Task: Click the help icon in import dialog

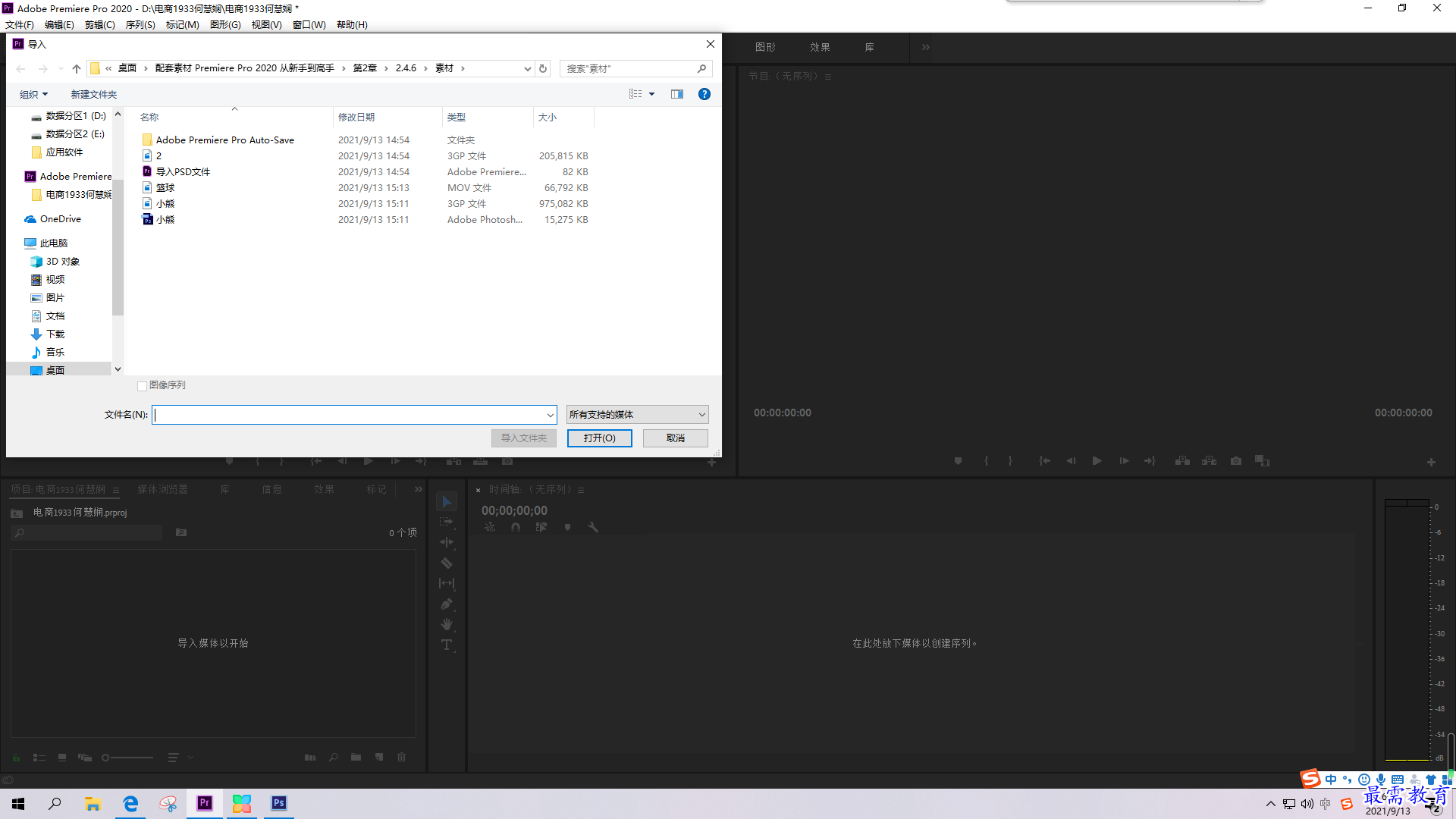Action: [704, 94]
